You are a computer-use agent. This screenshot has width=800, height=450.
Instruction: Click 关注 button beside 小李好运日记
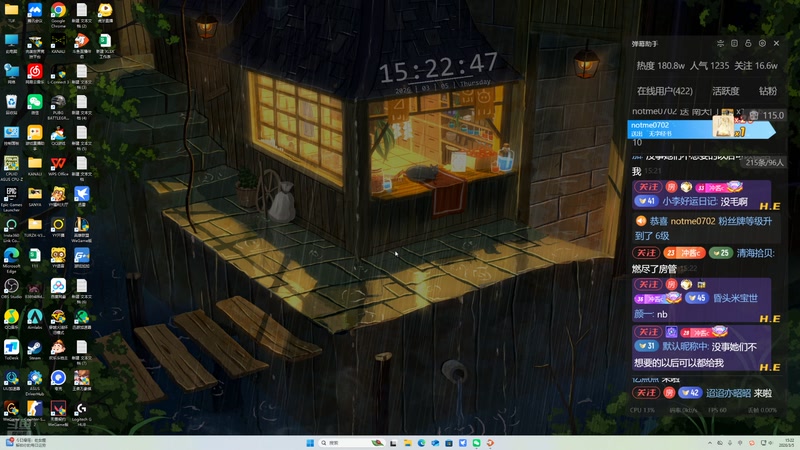pos(648,187)
